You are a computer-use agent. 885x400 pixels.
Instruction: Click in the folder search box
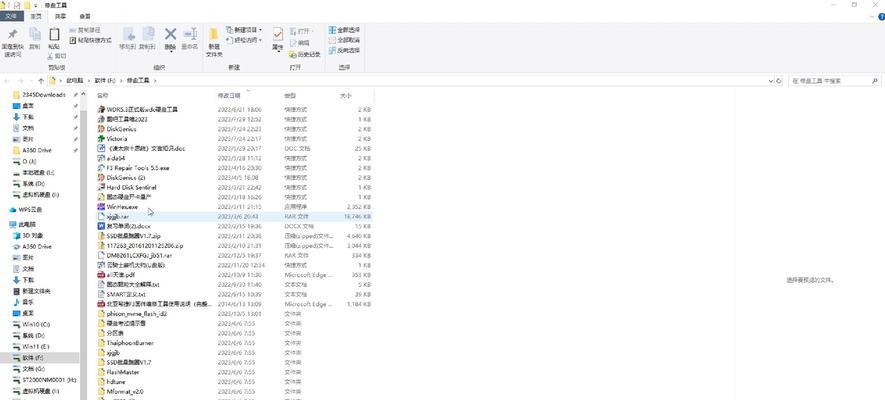[x=835, y=81]
